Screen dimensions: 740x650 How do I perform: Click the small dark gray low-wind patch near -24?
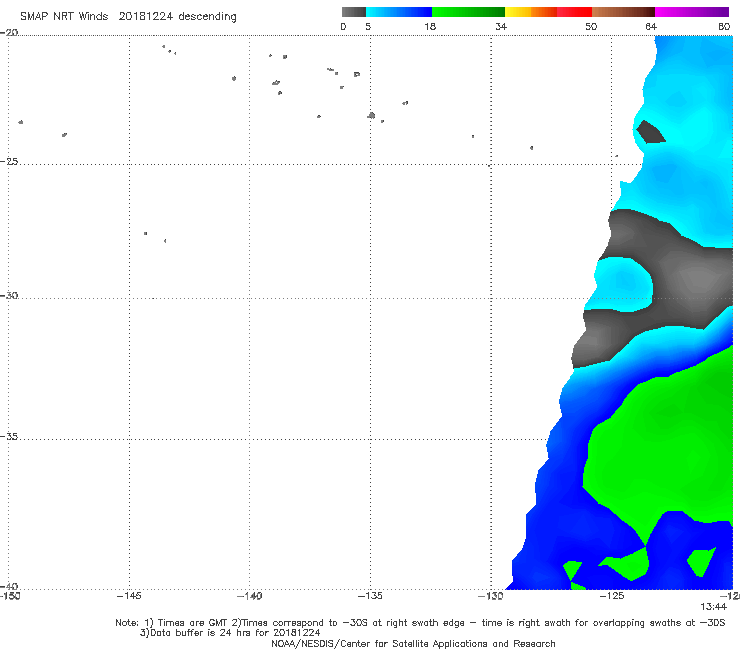coord(650,133)
